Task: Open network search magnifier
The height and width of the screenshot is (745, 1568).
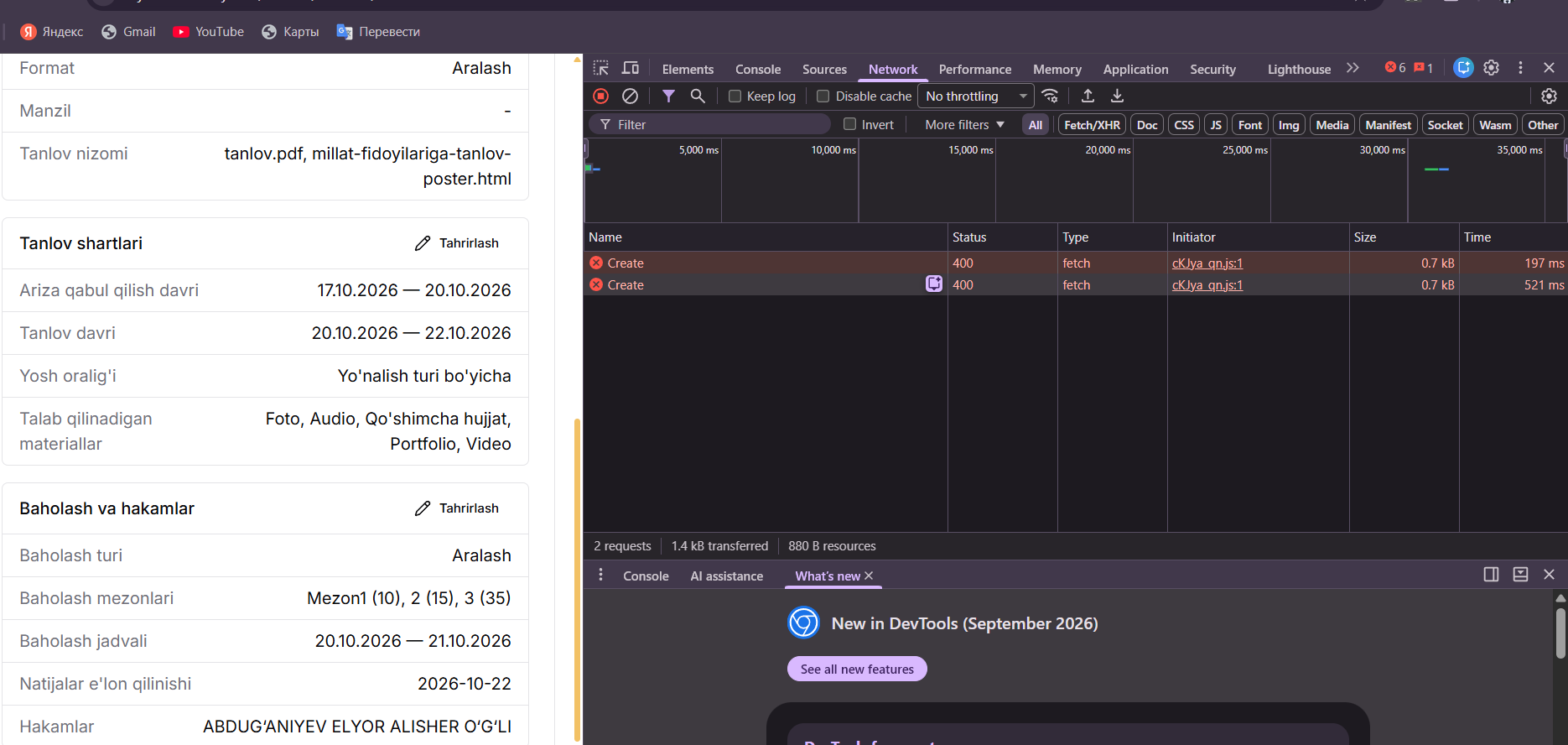Action: pos(698,96)
